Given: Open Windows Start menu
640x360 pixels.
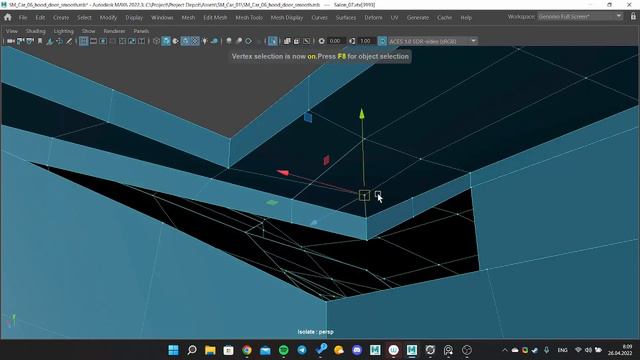Looking at the screenshot, I should pos(173,350).
